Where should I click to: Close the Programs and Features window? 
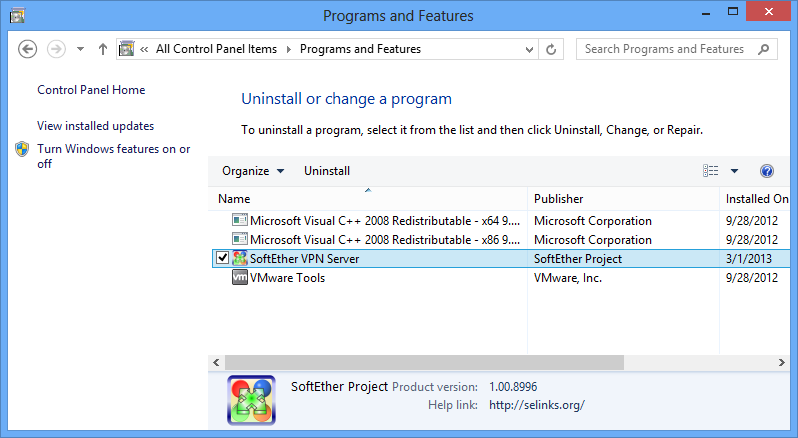[x=768, y=12]
